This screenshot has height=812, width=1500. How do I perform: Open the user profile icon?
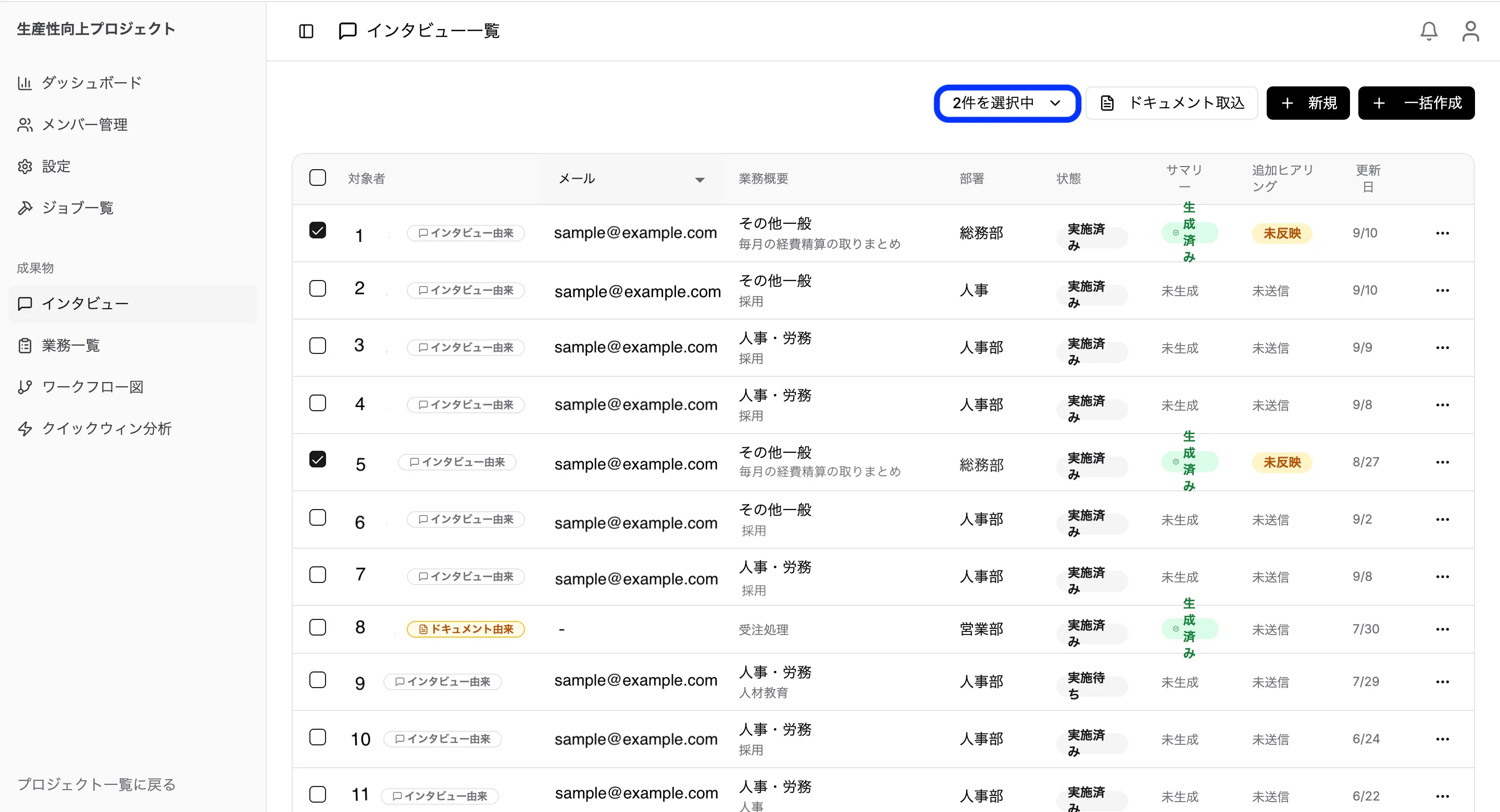point(1470,31)
